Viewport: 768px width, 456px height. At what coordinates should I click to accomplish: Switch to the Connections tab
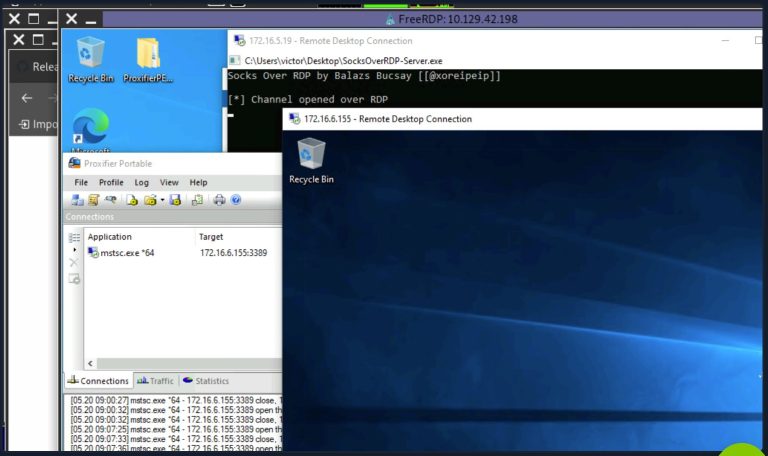tap(98, 381)
